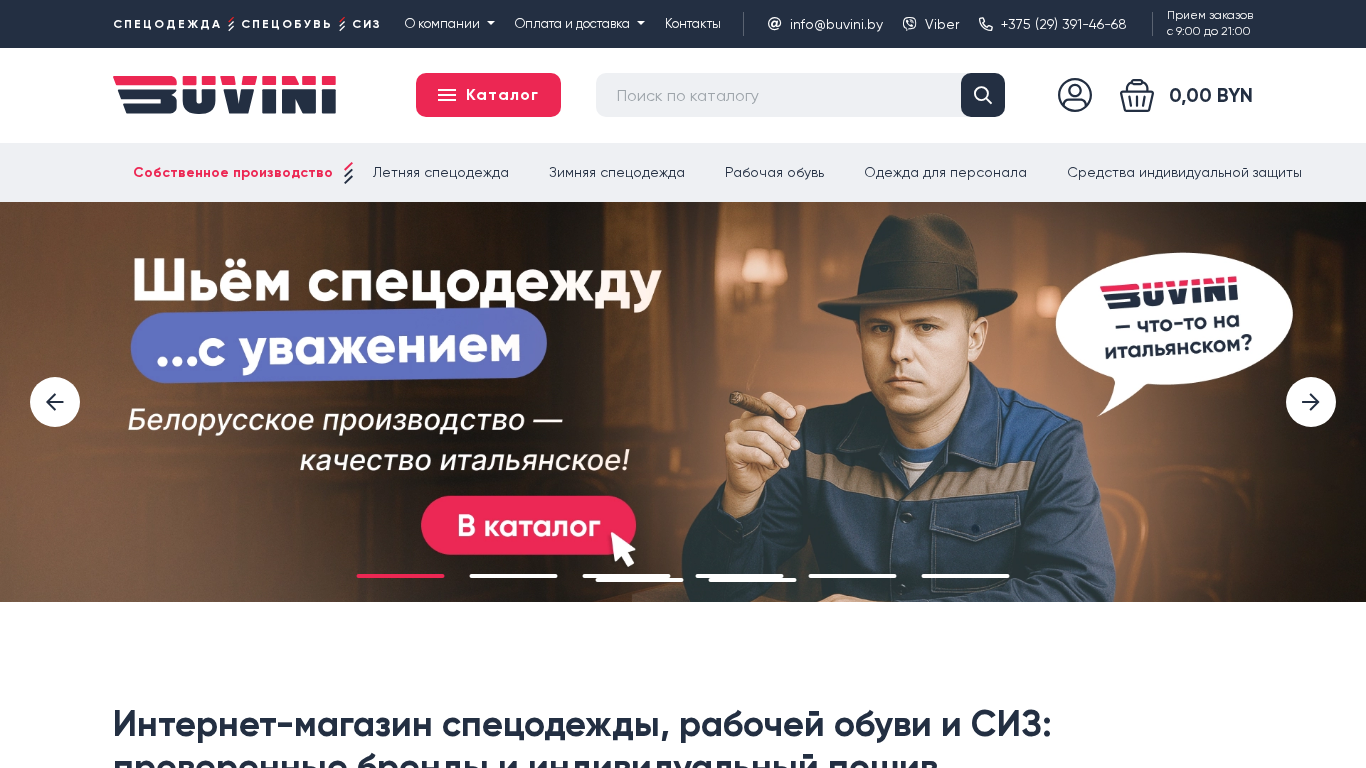This screenshot has width=1366, height=768.
Task: Expand the Оплата и доставка dropdown
Action: 579,23
